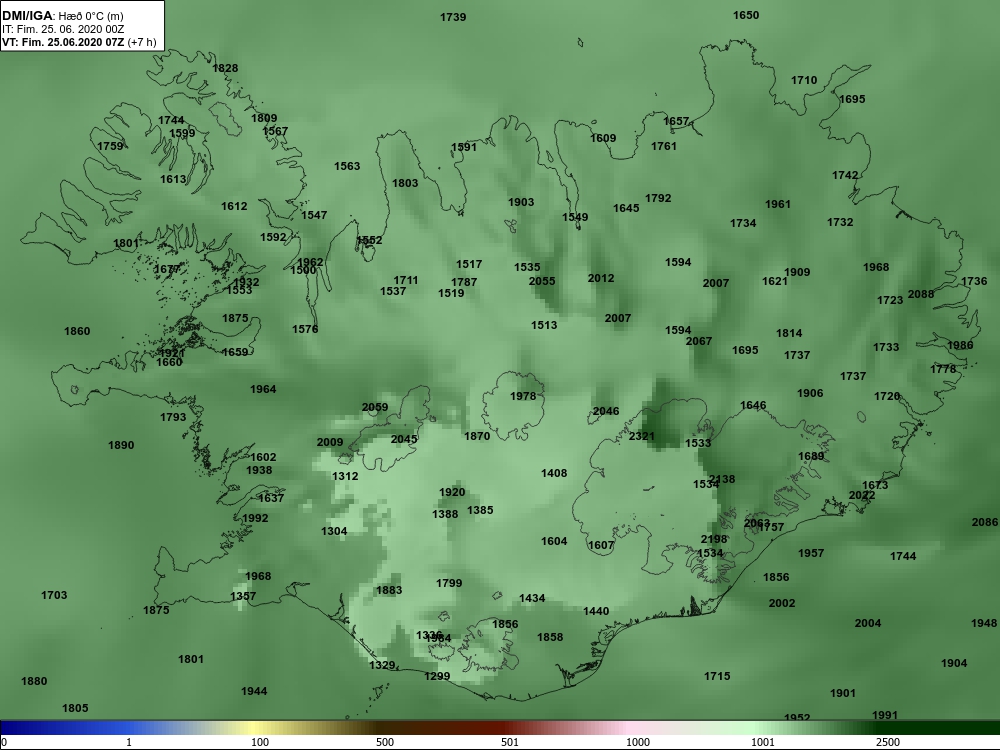Click the map value 1792
The image size is (1000, 750).
pos(658,198)
